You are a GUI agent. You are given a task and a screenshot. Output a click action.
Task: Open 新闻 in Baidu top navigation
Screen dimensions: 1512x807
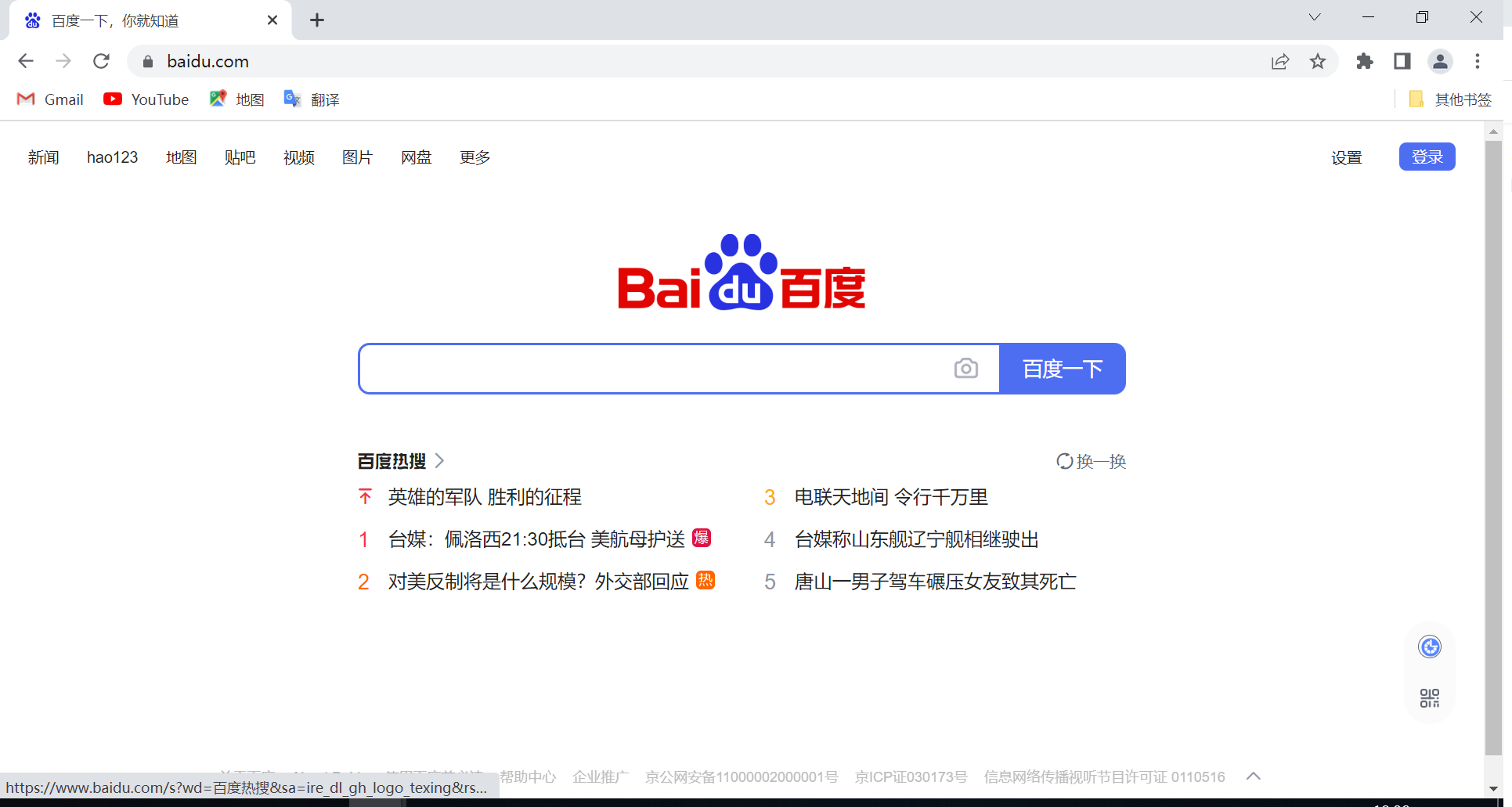[44, 157]
